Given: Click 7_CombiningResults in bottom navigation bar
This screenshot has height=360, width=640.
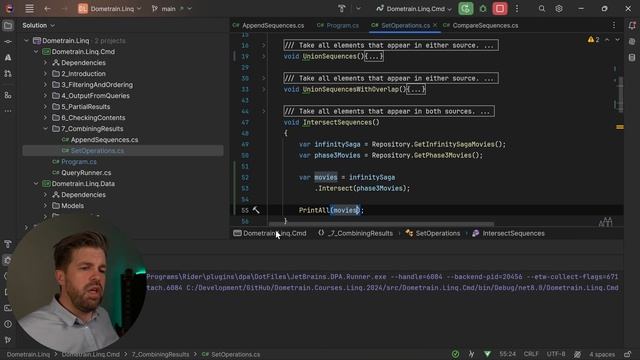Looking at the screenshot, I should pyautogui.click(x=160, y=354).
